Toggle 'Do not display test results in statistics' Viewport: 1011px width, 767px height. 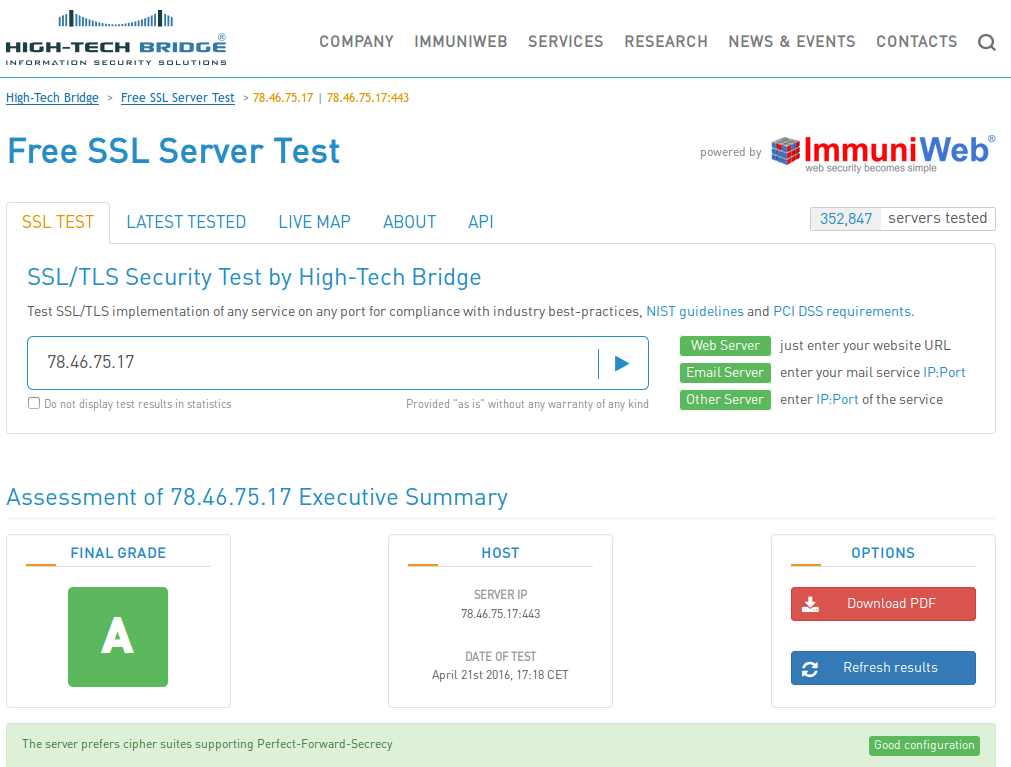[34, 403]
